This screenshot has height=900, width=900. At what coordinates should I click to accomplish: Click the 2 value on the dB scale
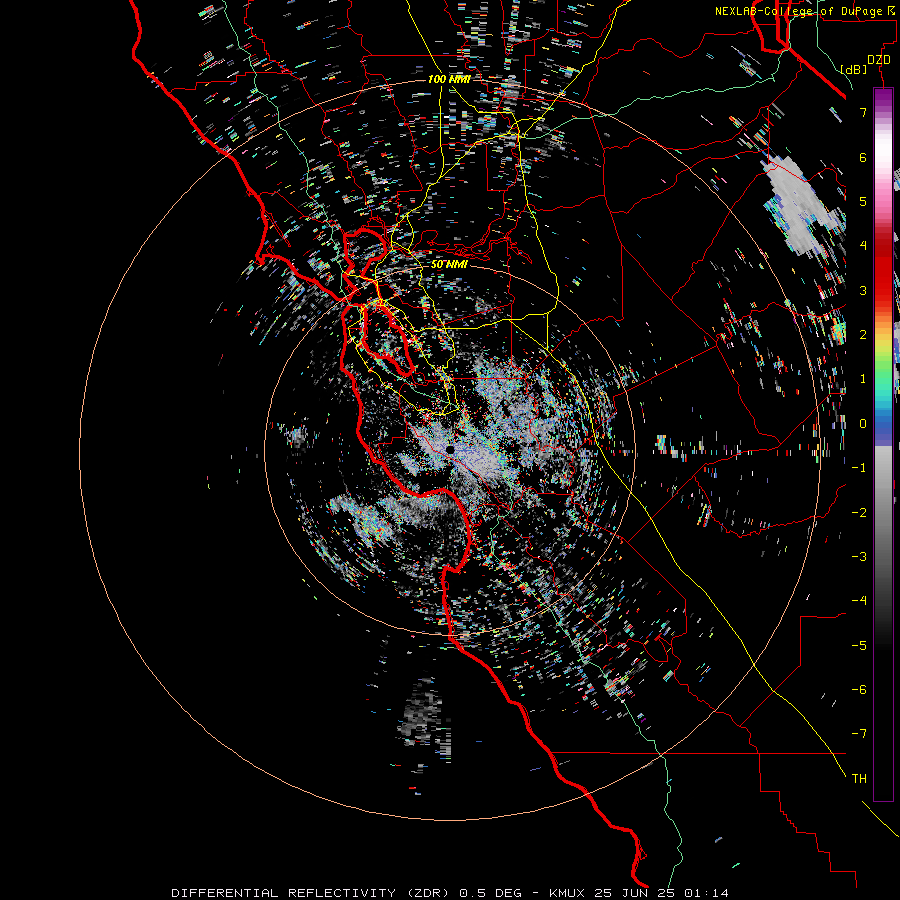coord(863,335)
